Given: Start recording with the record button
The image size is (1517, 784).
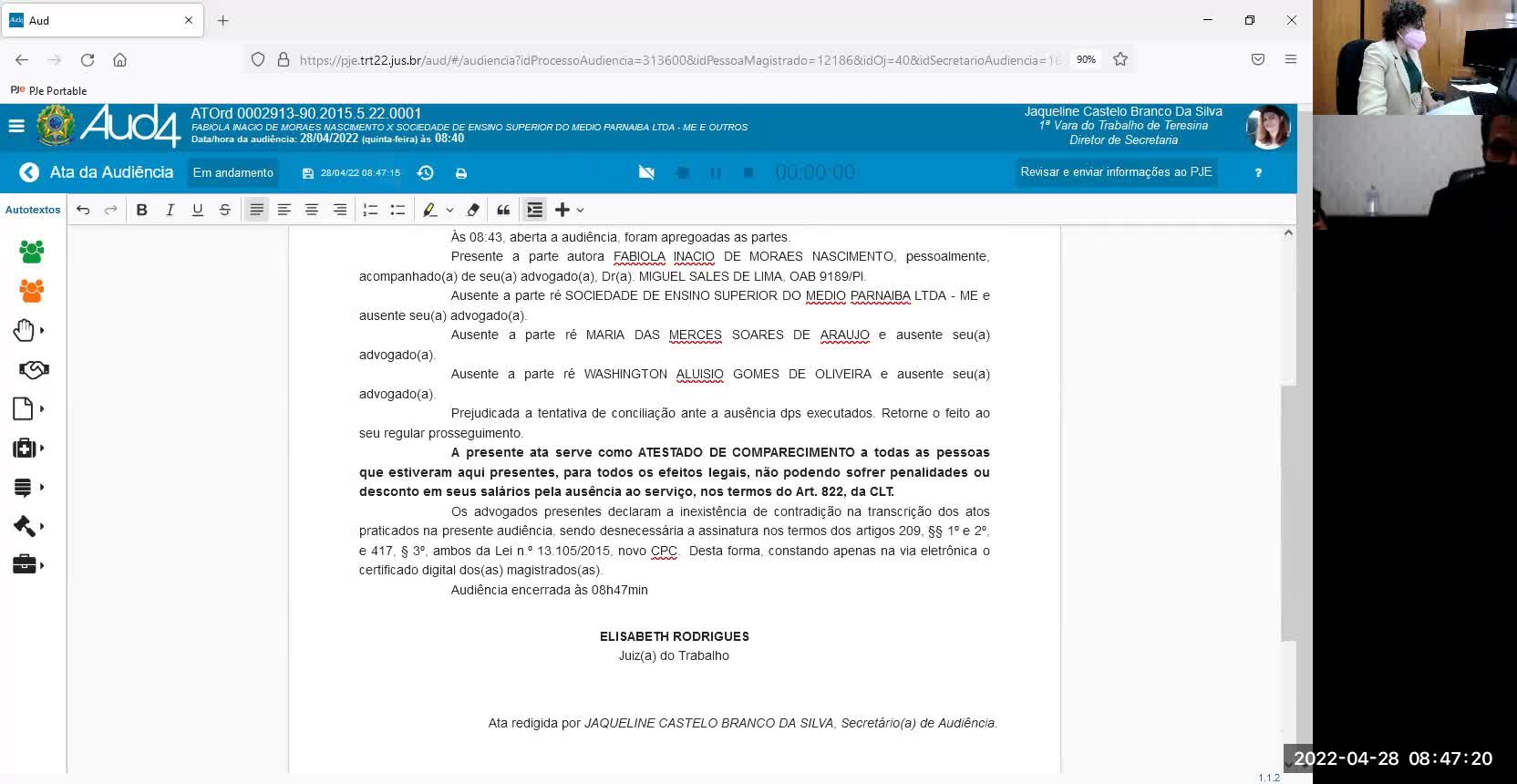Looking at the screenshot, I should (x=683, y=172).
